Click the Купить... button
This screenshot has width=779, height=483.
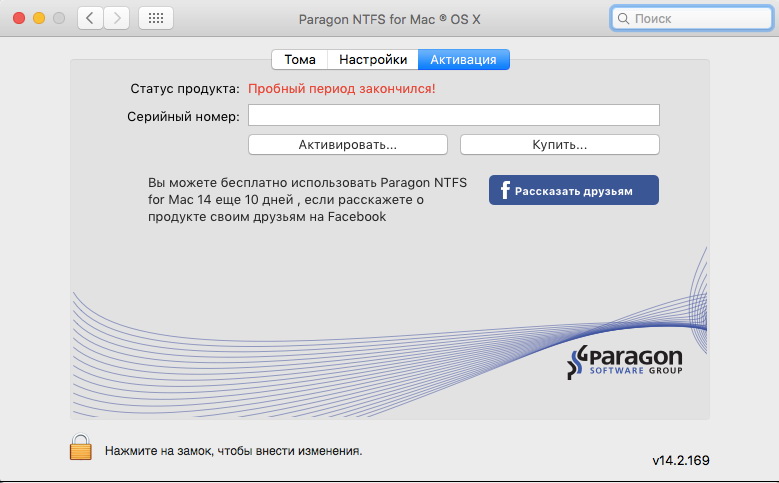click(559, 145)
